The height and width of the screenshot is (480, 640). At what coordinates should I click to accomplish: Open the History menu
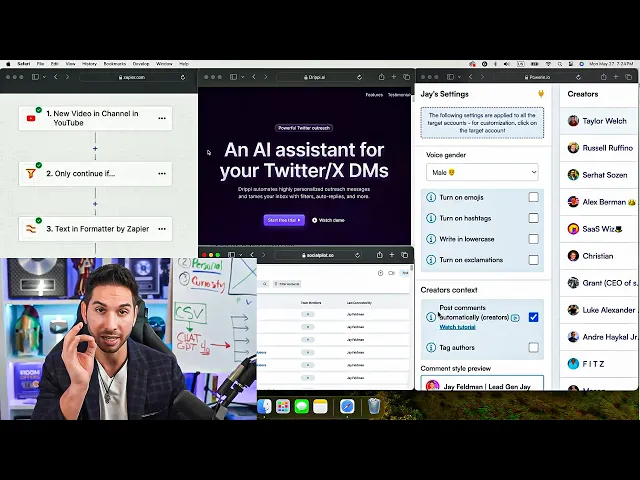click(89, 64)
